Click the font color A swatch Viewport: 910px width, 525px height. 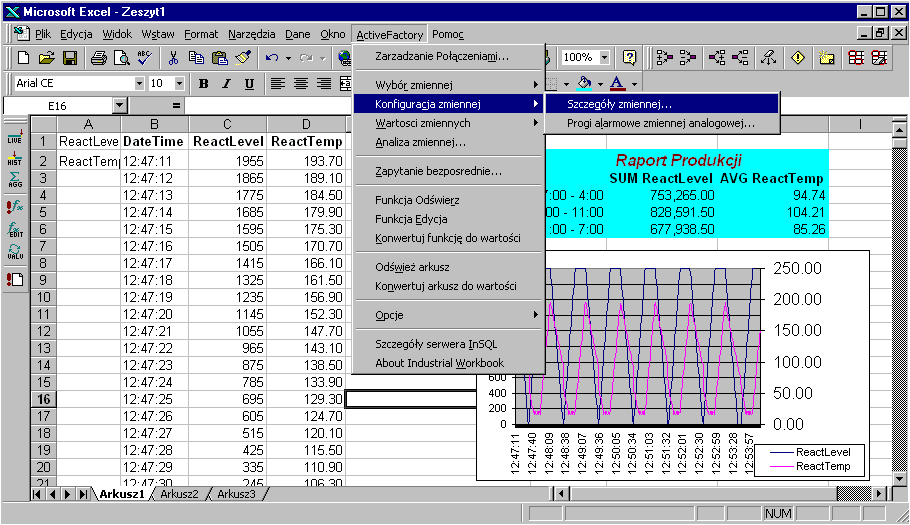click(x=618, y=84)
